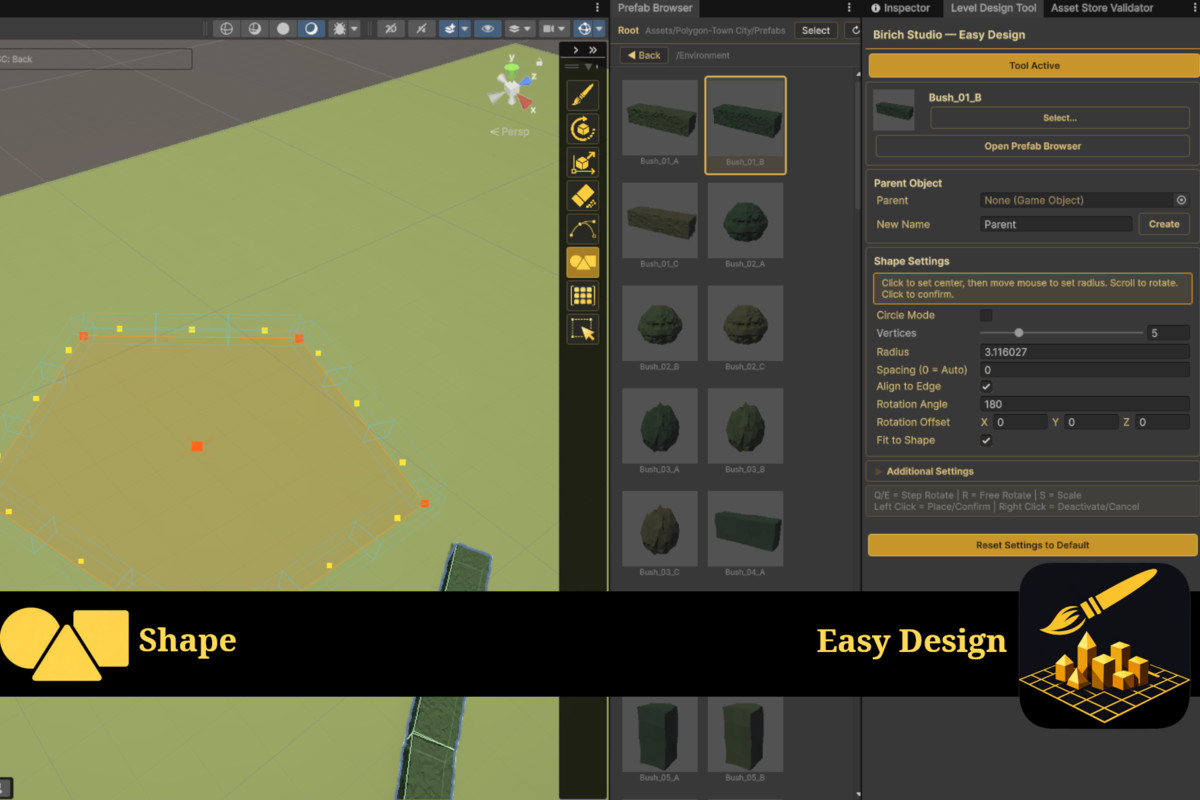Toggle scene visibility eye icon
This screenshot has height=800, width=1200.
click(x=487, y=29)
